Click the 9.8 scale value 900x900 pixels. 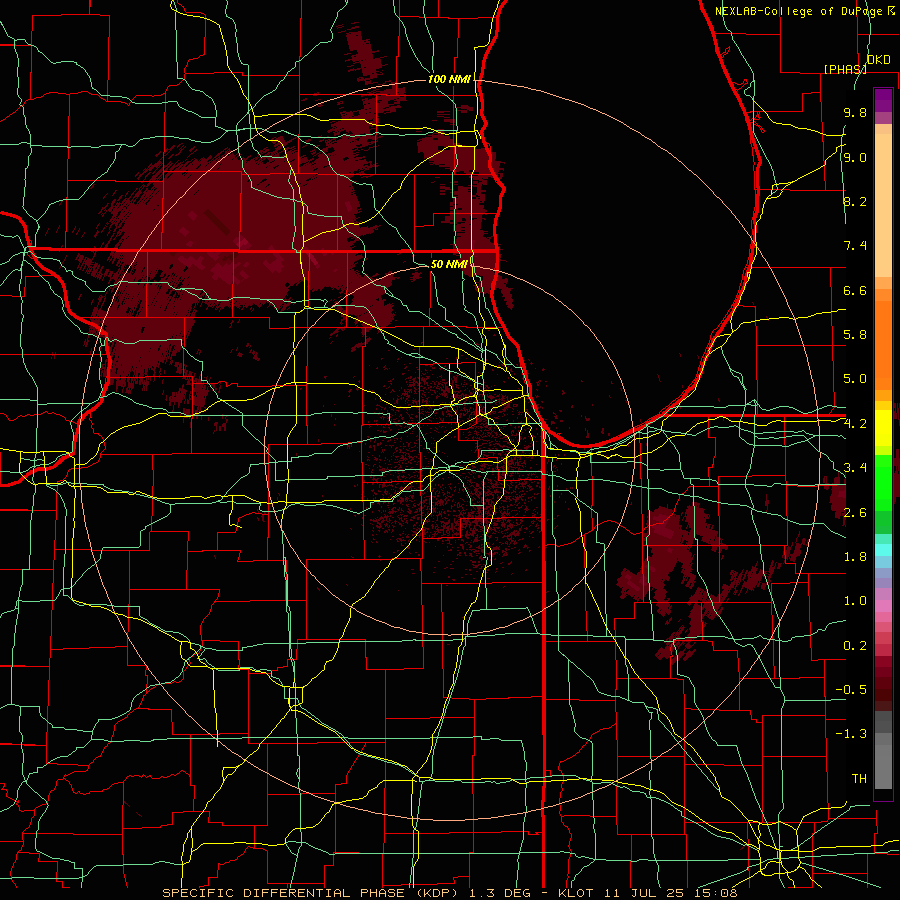coord(855,112)
